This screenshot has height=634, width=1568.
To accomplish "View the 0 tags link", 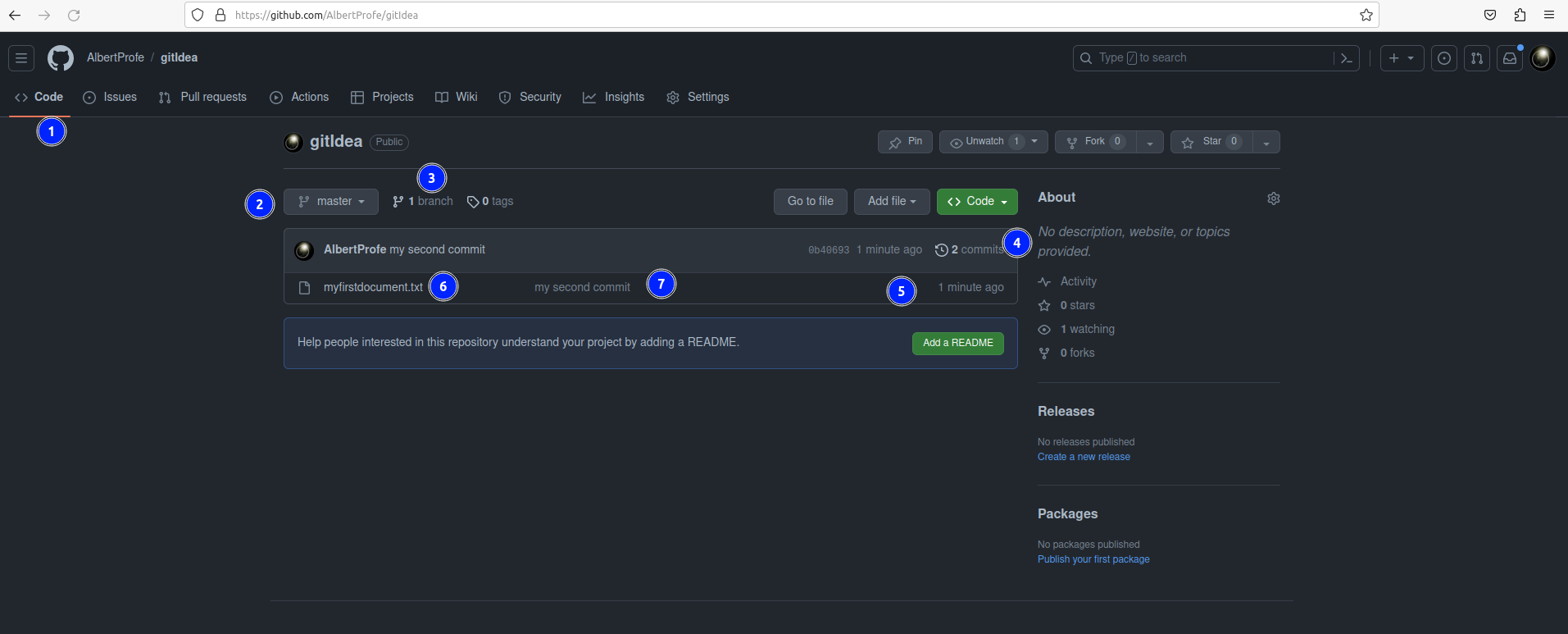I will (490, 202).
